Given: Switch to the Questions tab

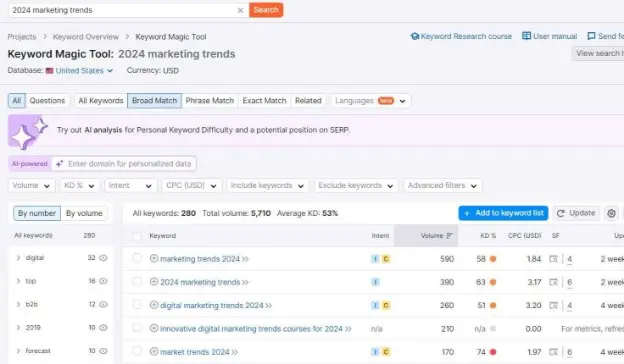Looking at the screenshot, I should [x=47, y=101].
